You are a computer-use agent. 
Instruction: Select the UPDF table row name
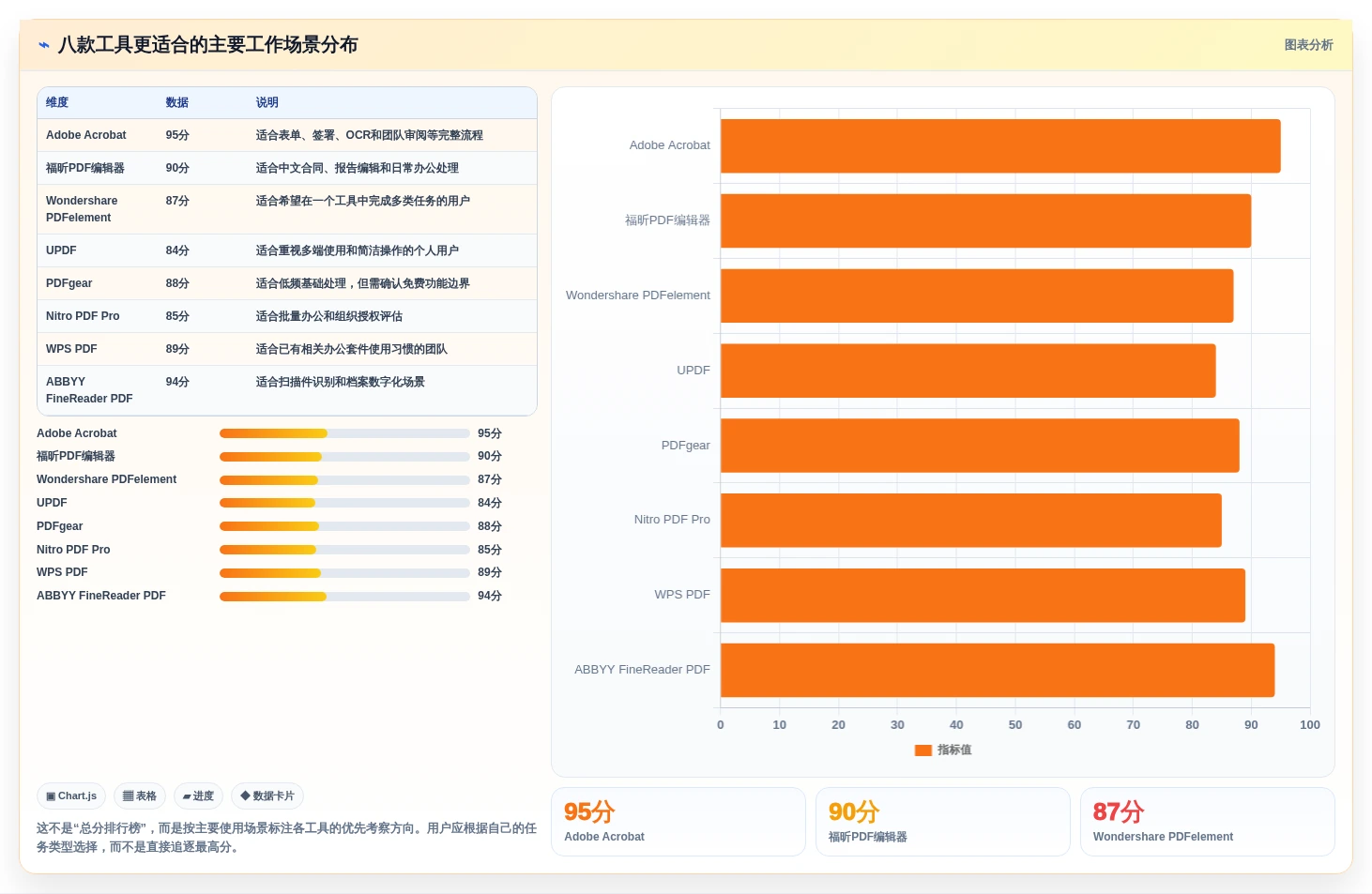point(61,250)
